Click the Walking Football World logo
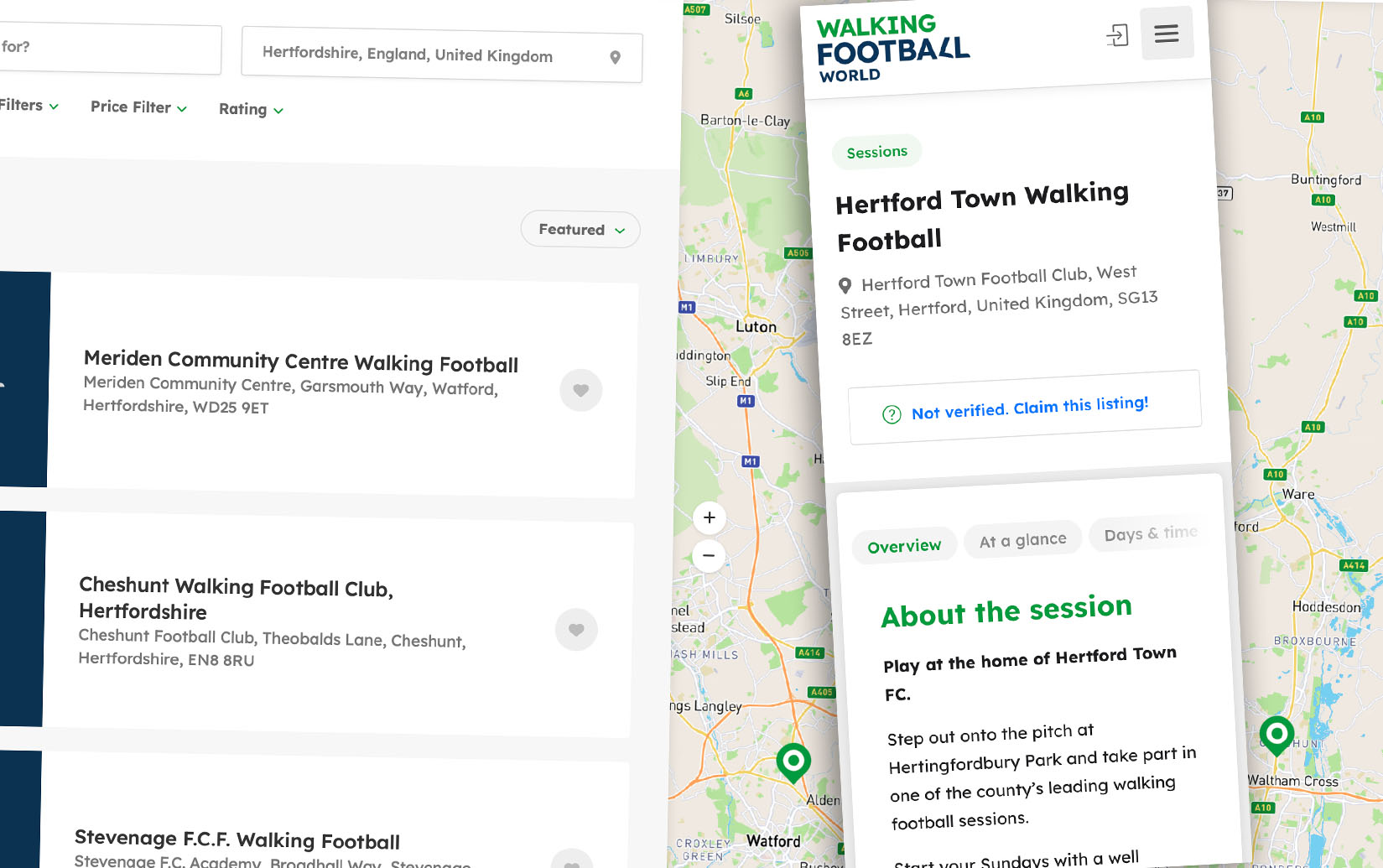 click(x=892, y=49)
